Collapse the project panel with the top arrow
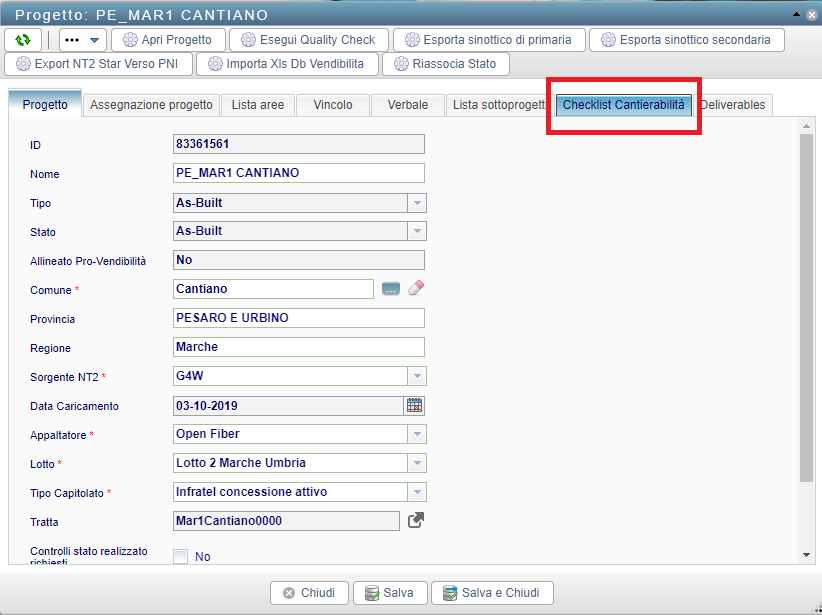 tap(796, 14)
